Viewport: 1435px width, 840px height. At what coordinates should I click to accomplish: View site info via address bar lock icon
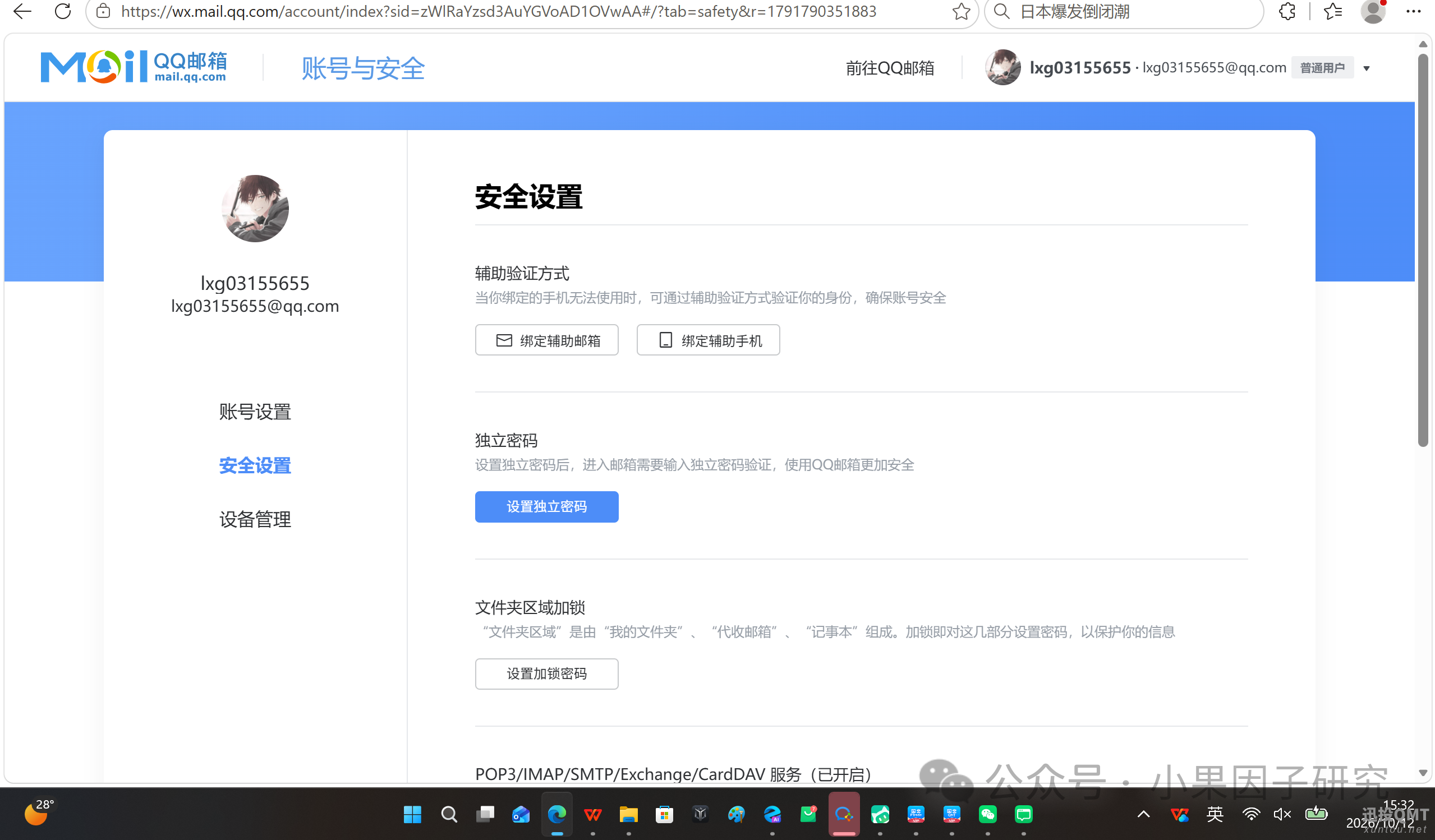tap(103, 11)
